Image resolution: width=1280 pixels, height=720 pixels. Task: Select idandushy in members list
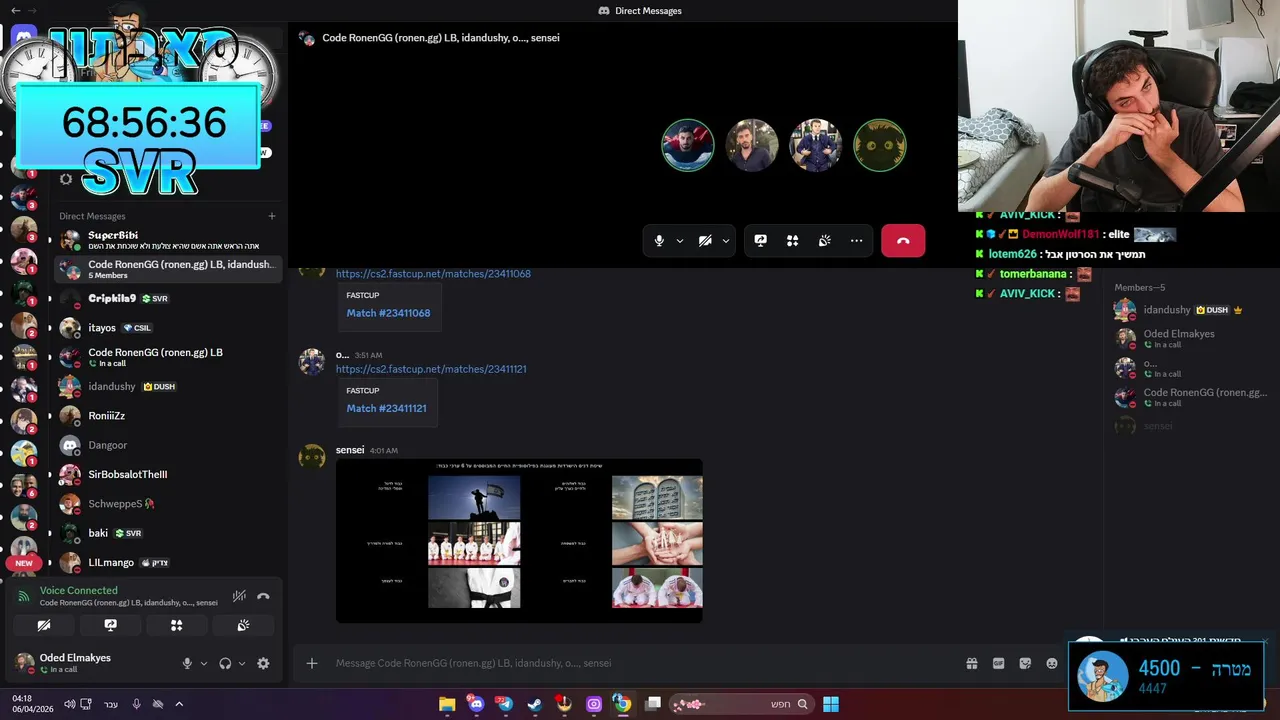tap(1190, 310)
